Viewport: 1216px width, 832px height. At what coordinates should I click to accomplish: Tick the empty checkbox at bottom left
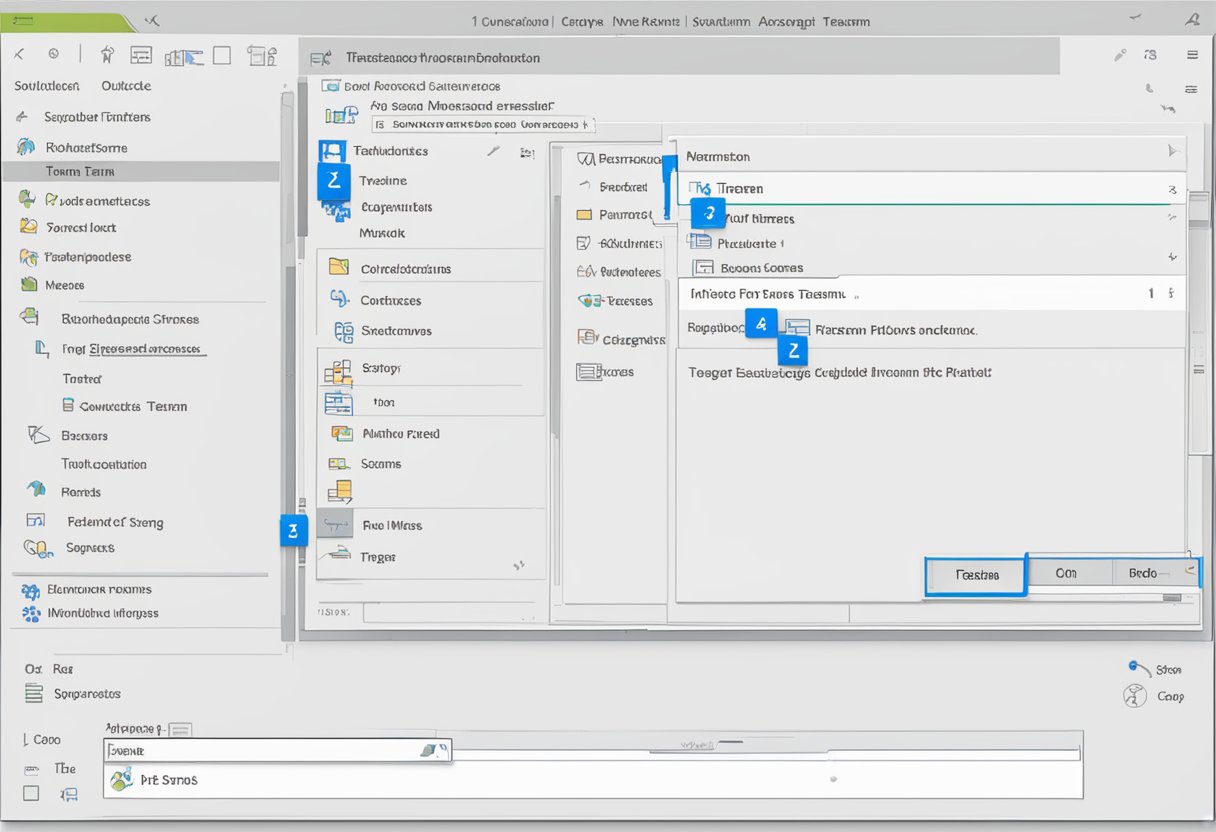click(31, 792)
